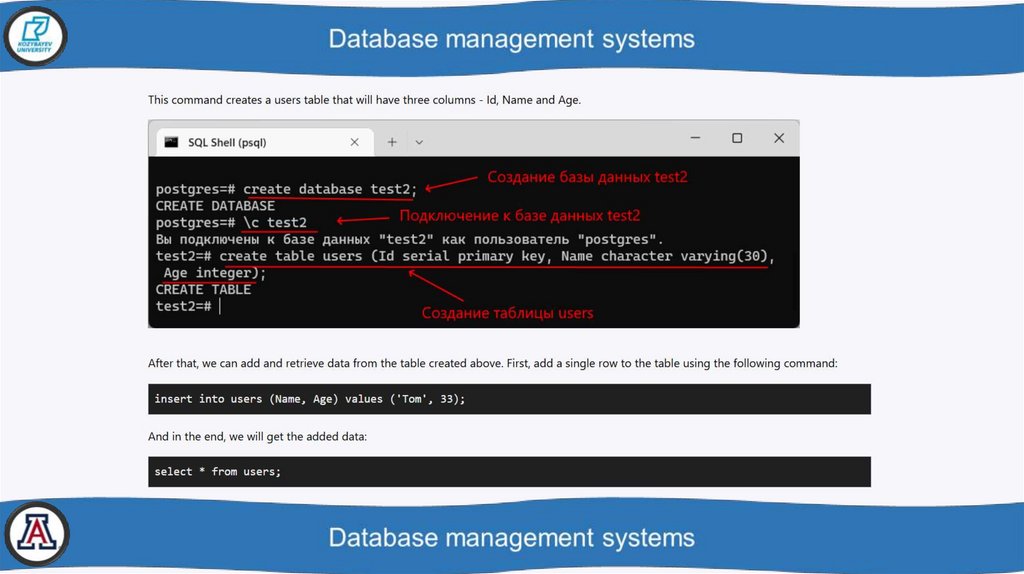Click the terminal icon on the SQL Shell tab
1024x574 pixels.
(x=171, y=142)
